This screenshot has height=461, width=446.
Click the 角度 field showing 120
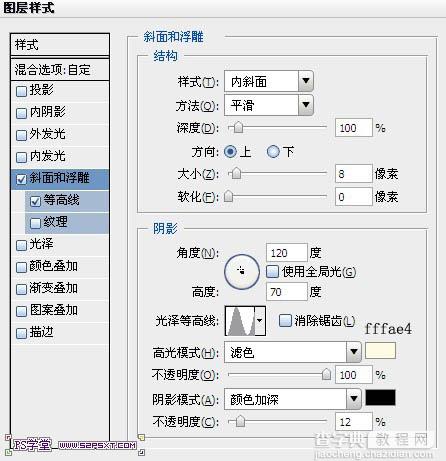(287, 253)
